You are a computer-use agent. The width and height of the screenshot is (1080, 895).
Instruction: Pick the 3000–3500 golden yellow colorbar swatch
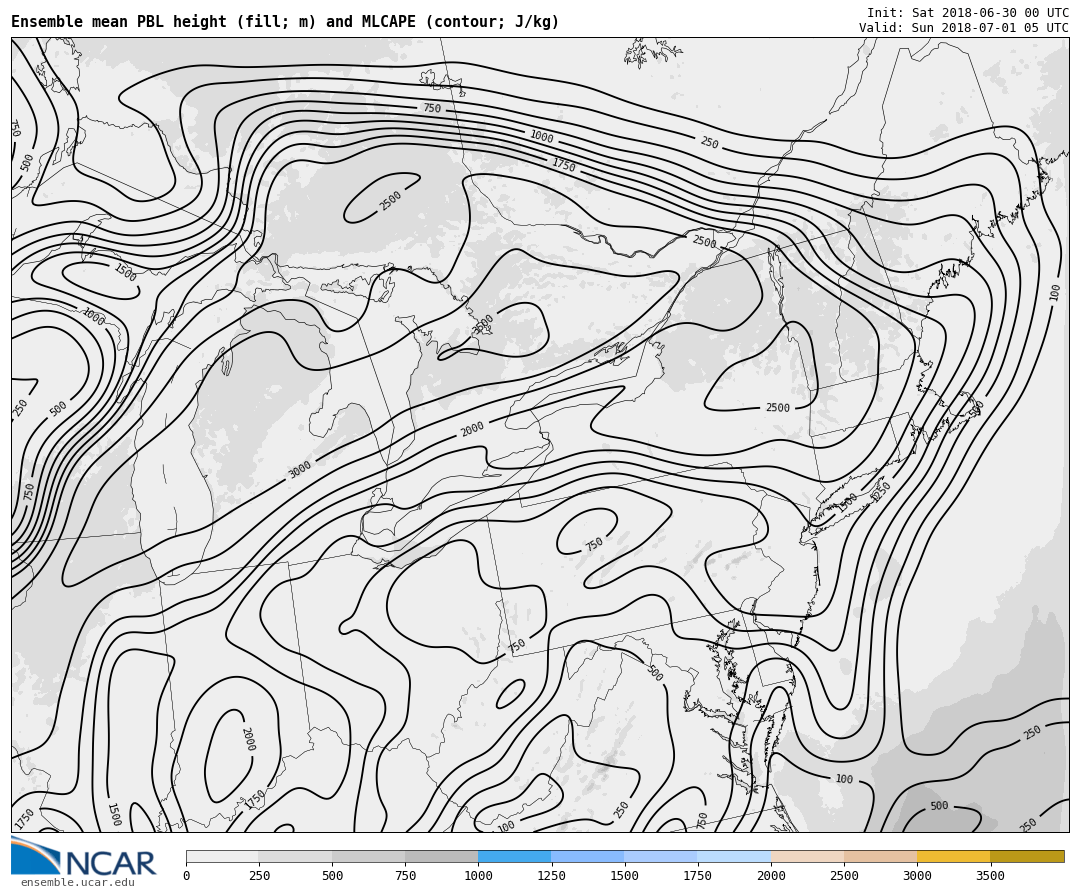(x=953, y=856)
